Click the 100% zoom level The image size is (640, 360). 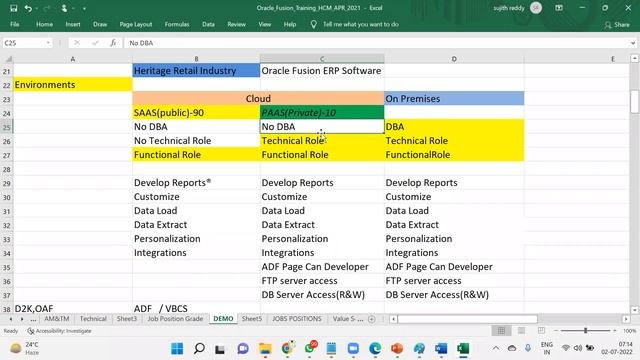(629, 331)
